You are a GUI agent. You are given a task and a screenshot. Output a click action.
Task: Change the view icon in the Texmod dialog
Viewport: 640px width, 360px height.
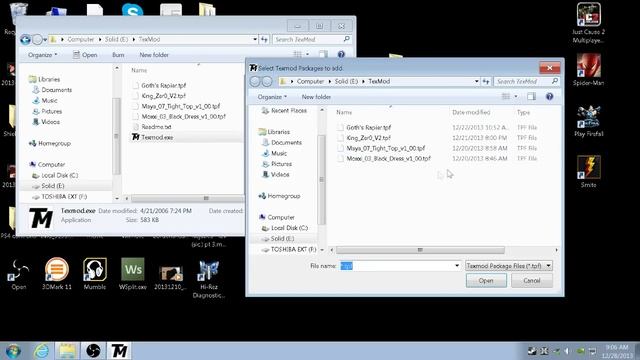click(x=506, y=97)
